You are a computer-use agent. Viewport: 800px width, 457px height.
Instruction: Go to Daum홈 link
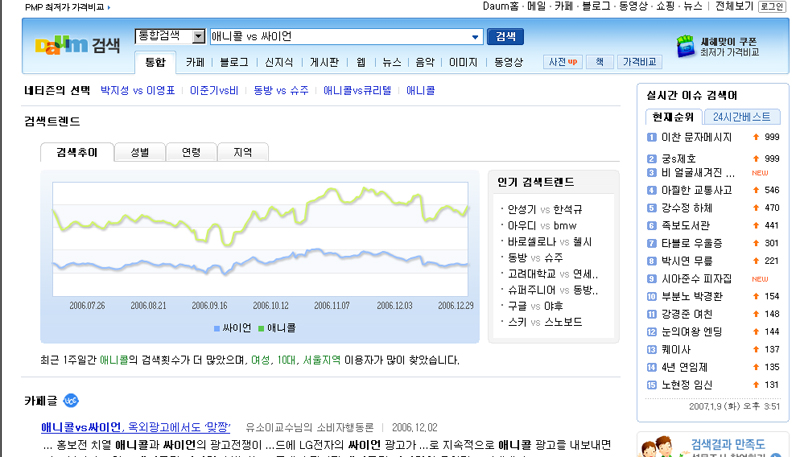tap(501, 6)
